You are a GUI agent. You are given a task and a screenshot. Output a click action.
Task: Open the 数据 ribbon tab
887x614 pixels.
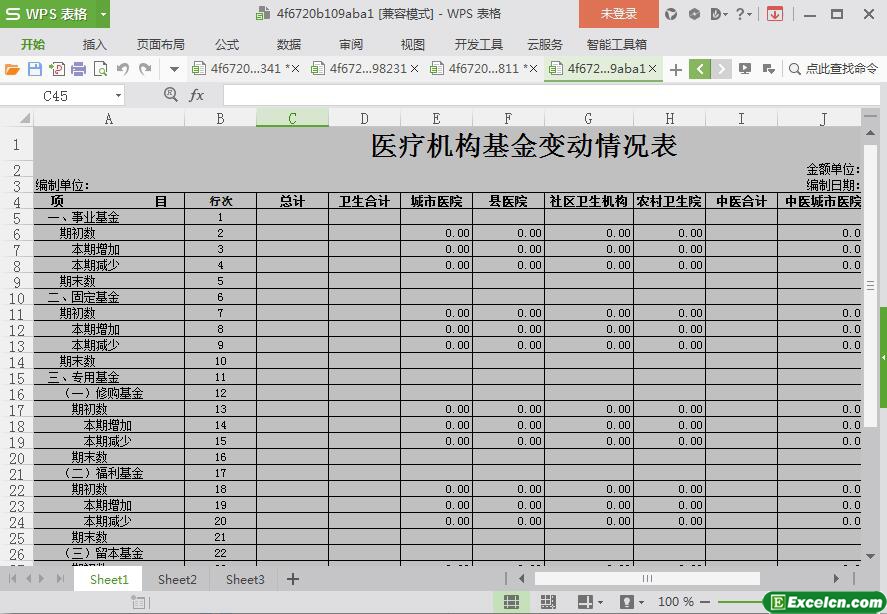(x=289, y=44)
